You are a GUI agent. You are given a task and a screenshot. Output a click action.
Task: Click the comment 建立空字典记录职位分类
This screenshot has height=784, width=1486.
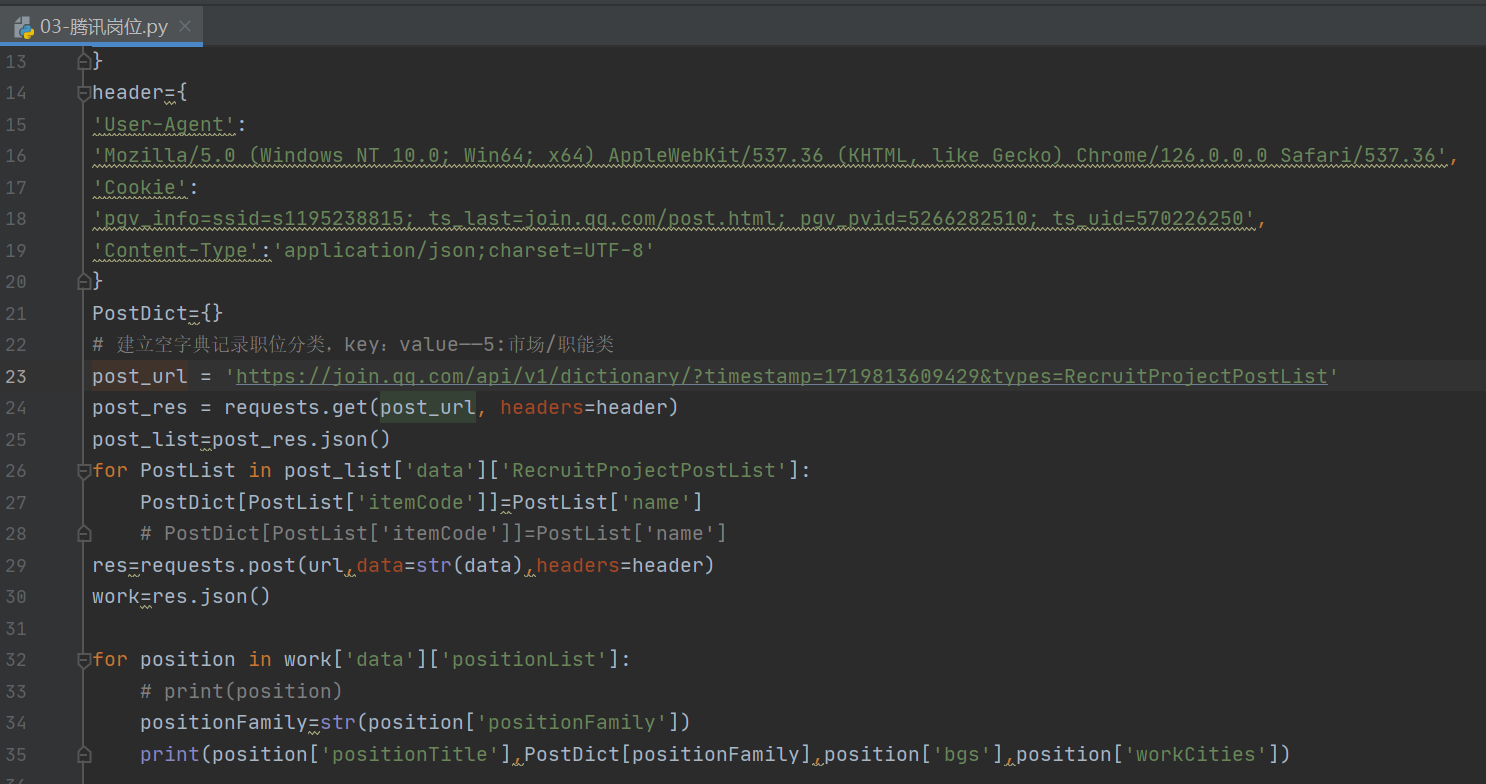[x=352, y=345]
